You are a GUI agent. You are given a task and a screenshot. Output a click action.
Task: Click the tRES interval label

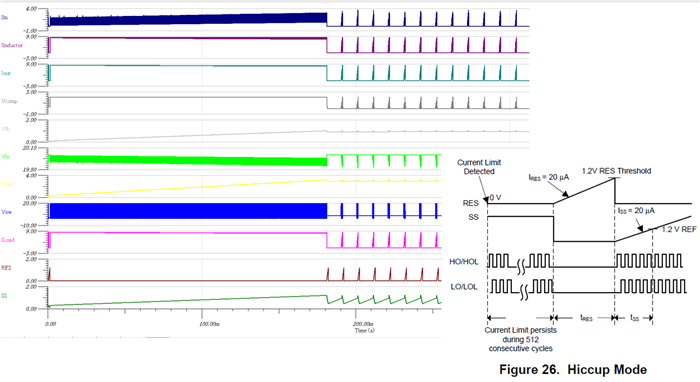(586, 318)
